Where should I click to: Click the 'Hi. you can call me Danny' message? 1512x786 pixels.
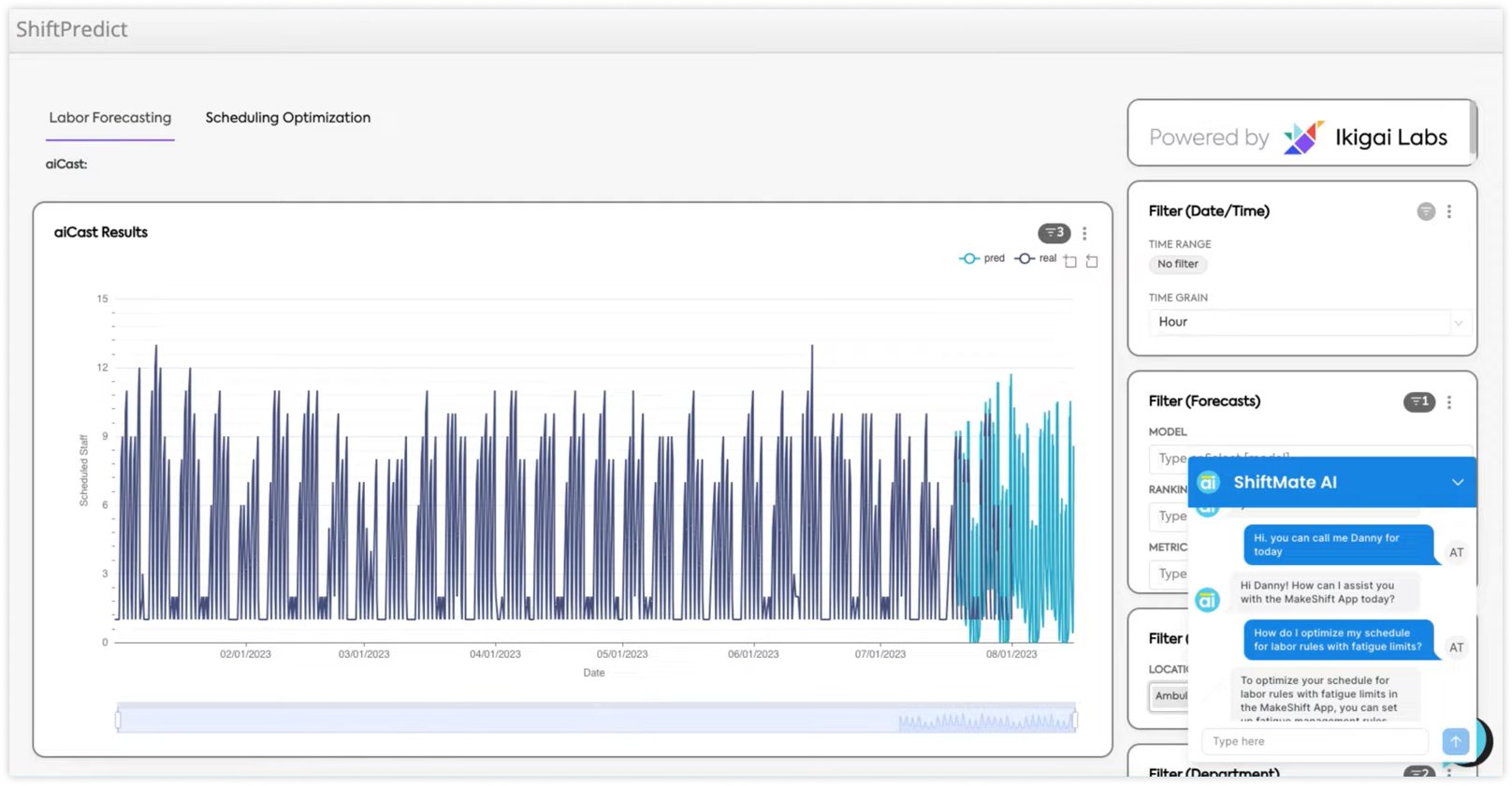[x=1338, y=545]
